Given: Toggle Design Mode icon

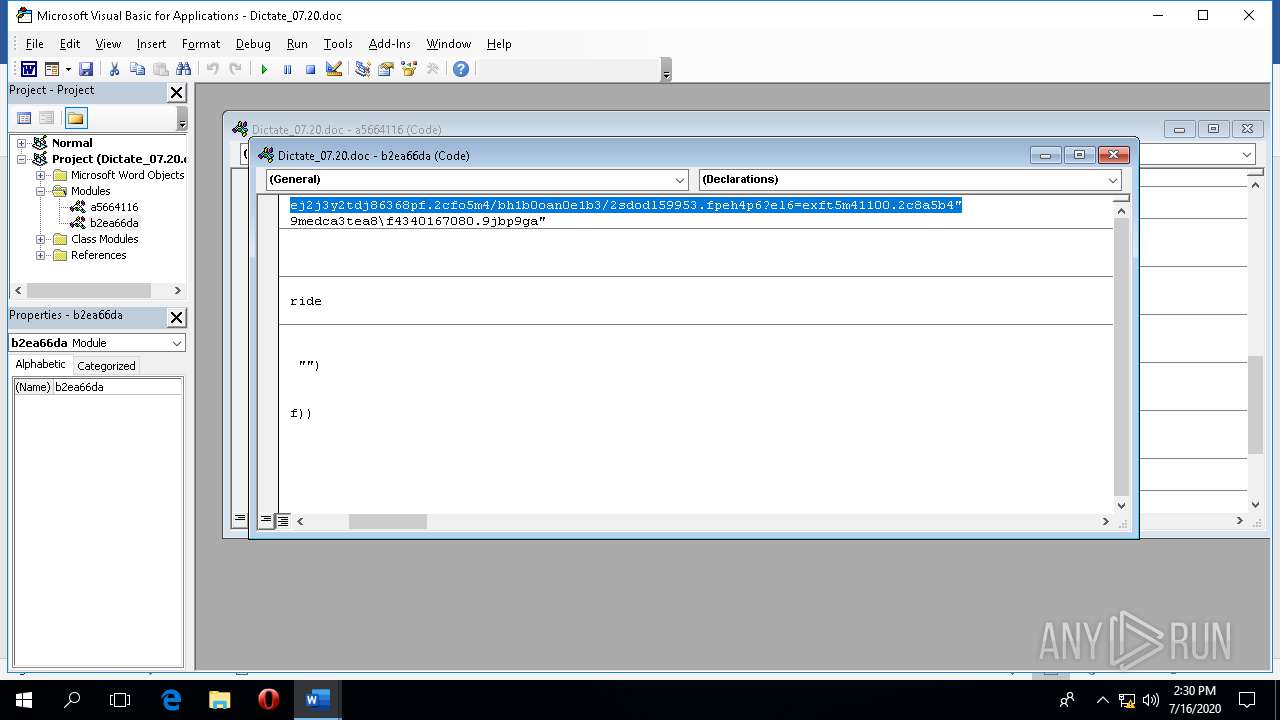Looking at the screenshot, I should pos(334,69).
